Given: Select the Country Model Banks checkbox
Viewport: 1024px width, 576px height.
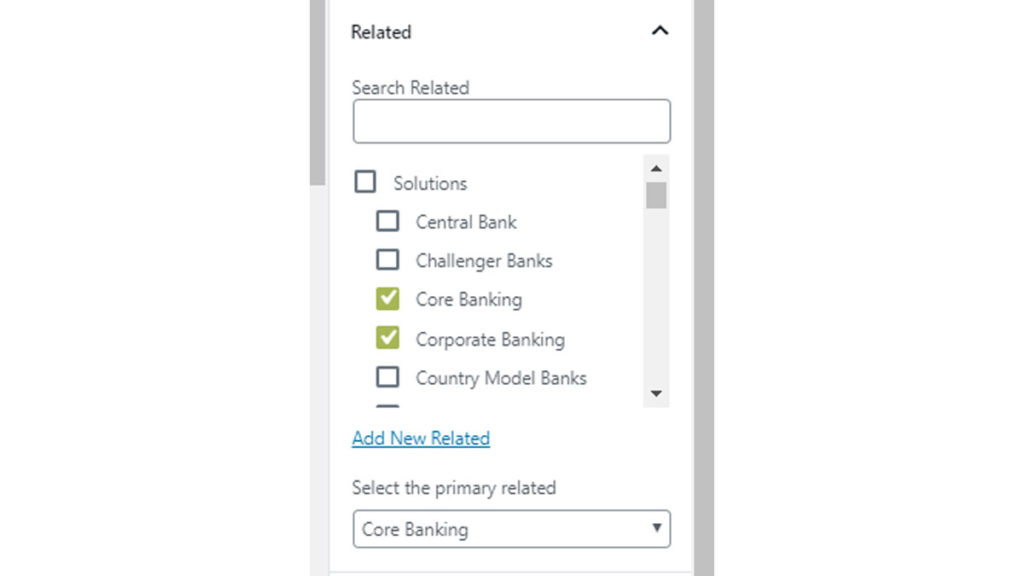Looking at the screenshot, I should [x=387, y=377].
